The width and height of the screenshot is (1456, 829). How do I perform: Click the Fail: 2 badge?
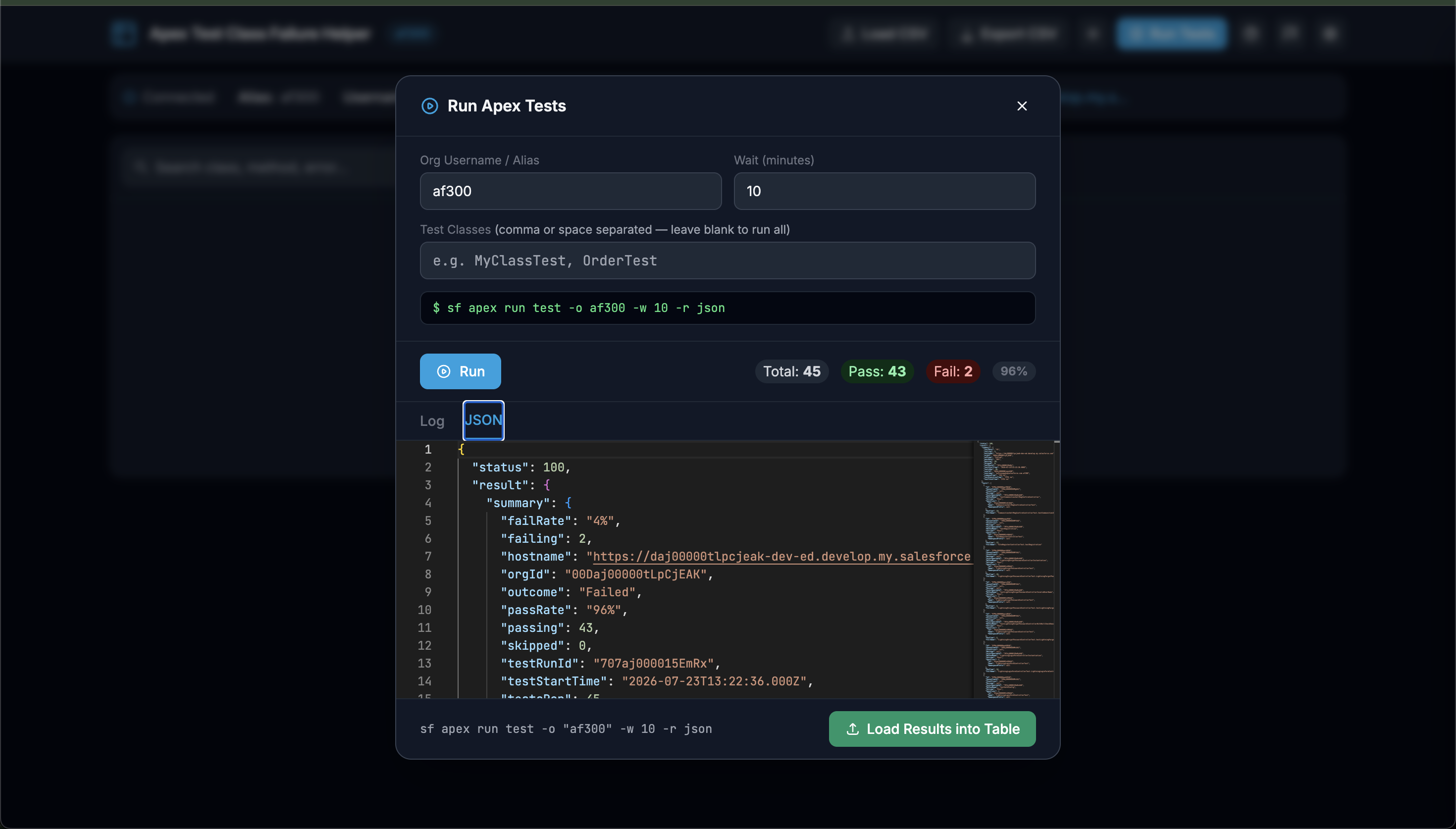(x=953, y=371)
